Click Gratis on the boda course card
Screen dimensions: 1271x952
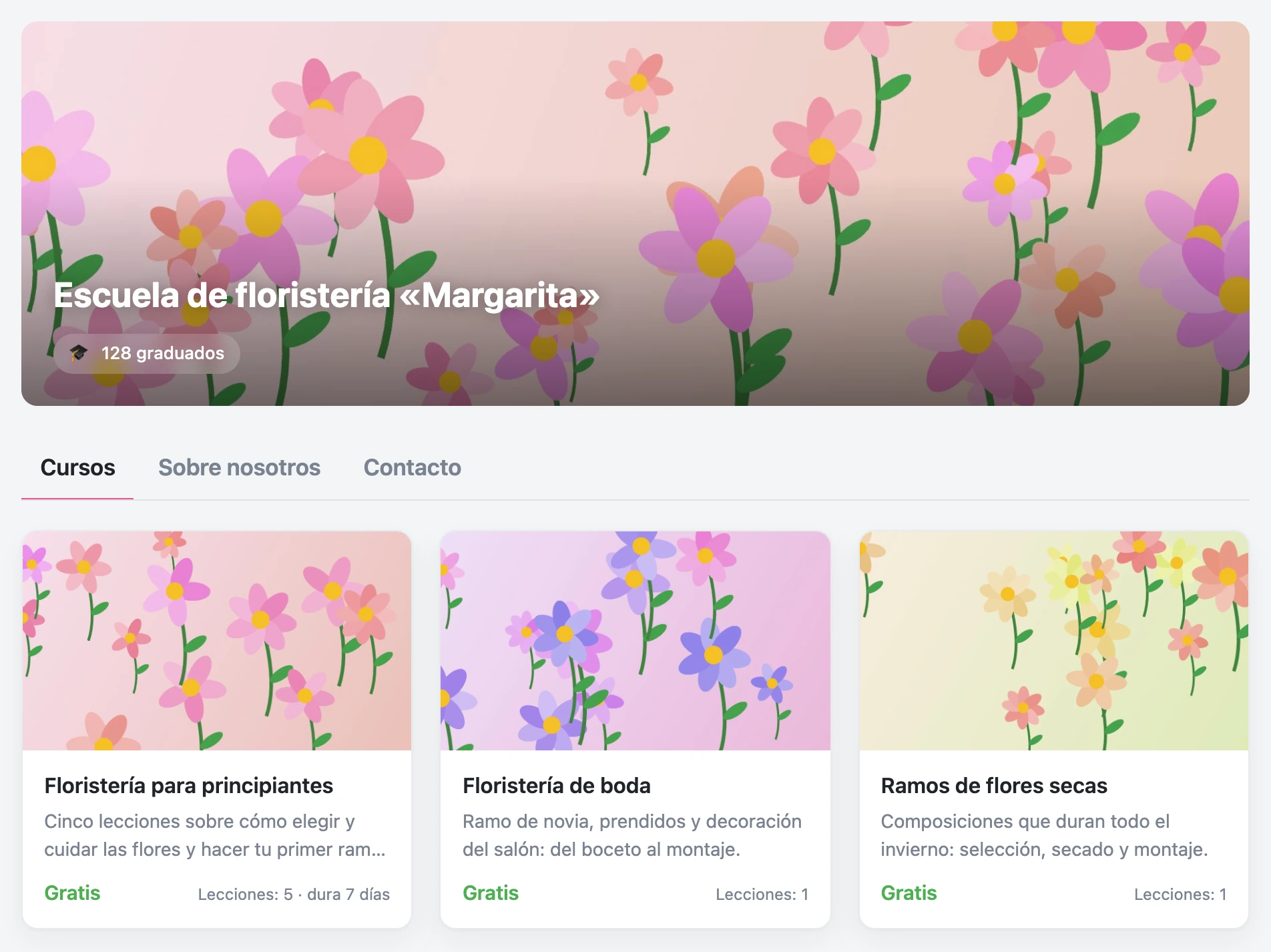click(491, 893)
